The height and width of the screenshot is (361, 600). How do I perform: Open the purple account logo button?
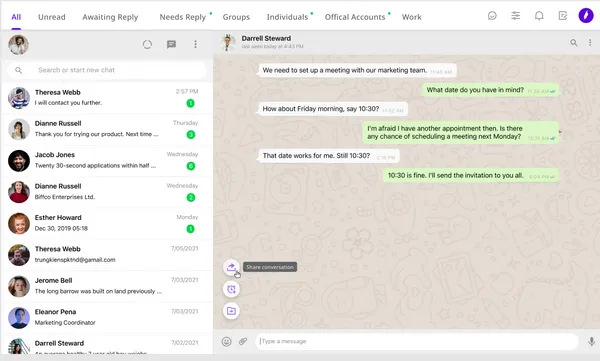[x=585, y=15]
